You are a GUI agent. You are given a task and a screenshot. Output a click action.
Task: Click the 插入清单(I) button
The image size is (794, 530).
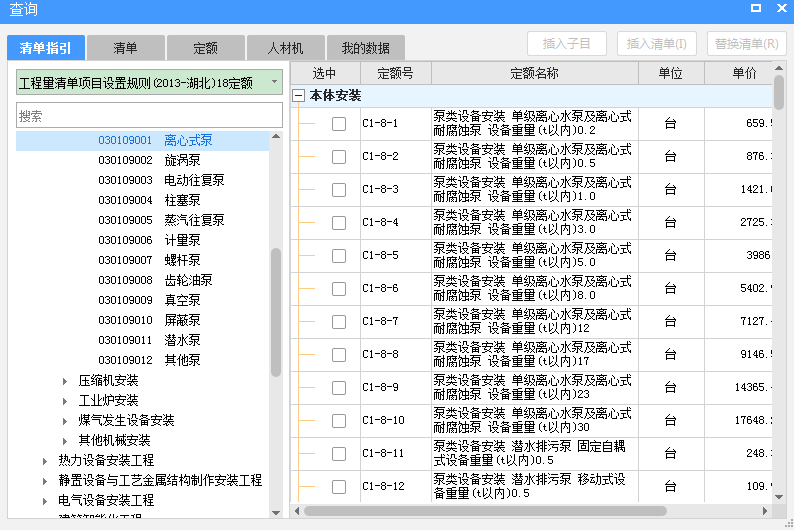[x=657, y=44]
